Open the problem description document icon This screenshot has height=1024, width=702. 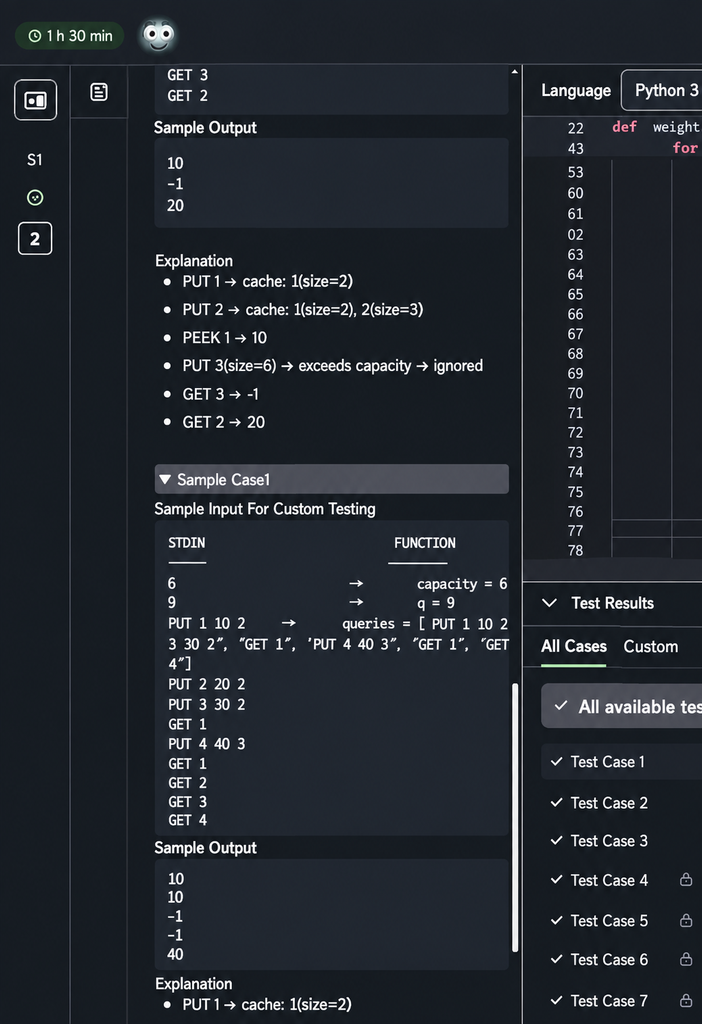pyautogui.click(x=99, y=92)
